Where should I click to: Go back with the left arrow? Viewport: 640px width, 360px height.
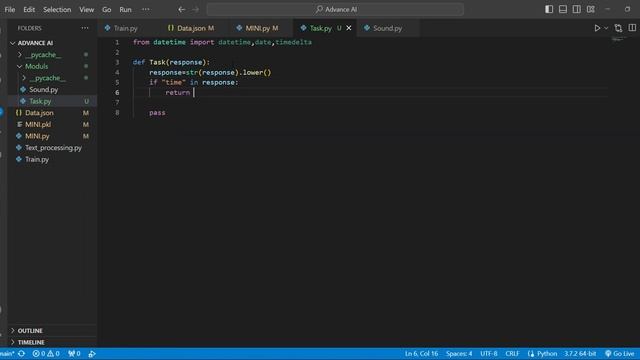pos(182,9)
